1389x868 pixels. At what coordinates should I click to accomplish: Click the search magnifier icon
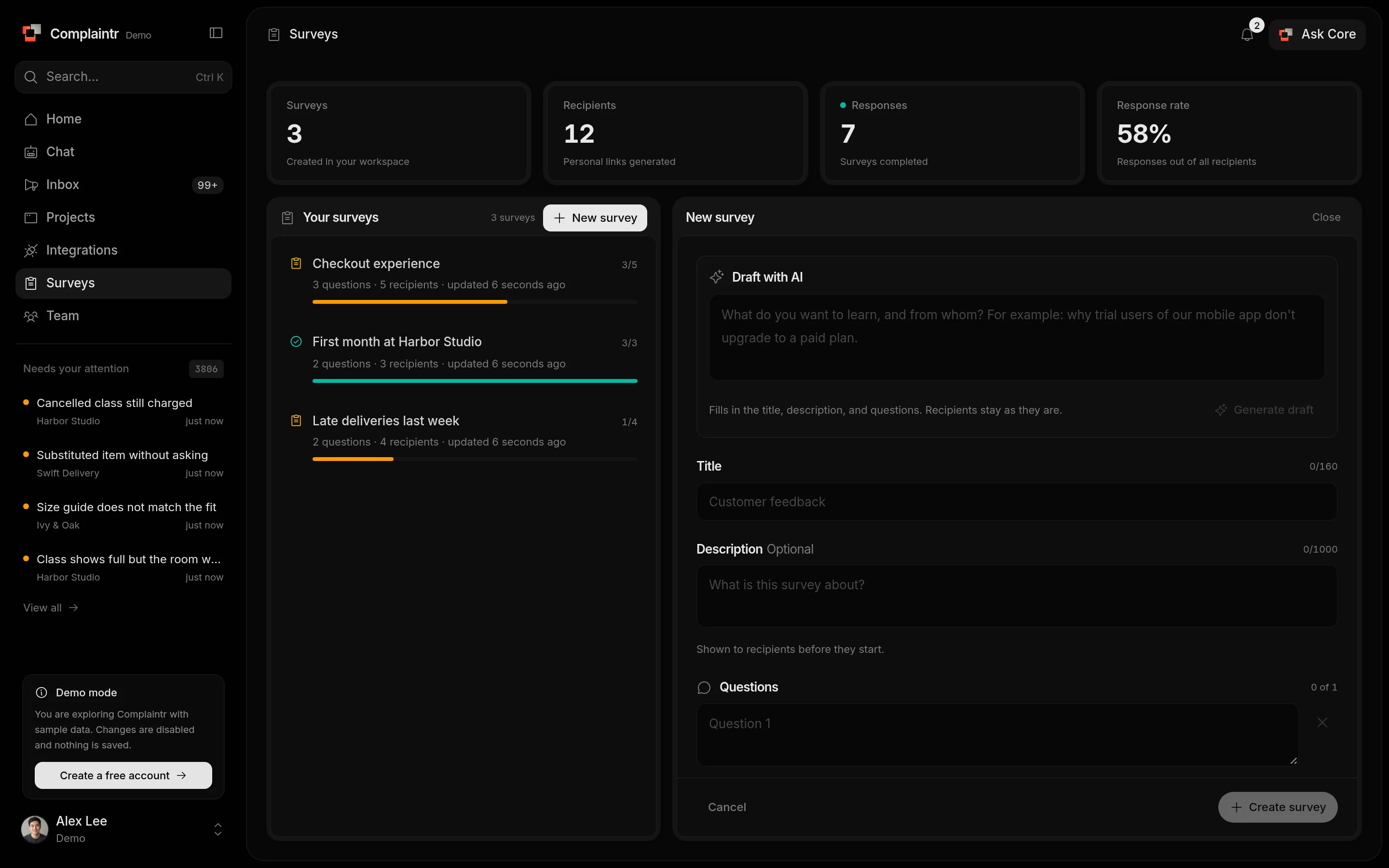(31, 77)
